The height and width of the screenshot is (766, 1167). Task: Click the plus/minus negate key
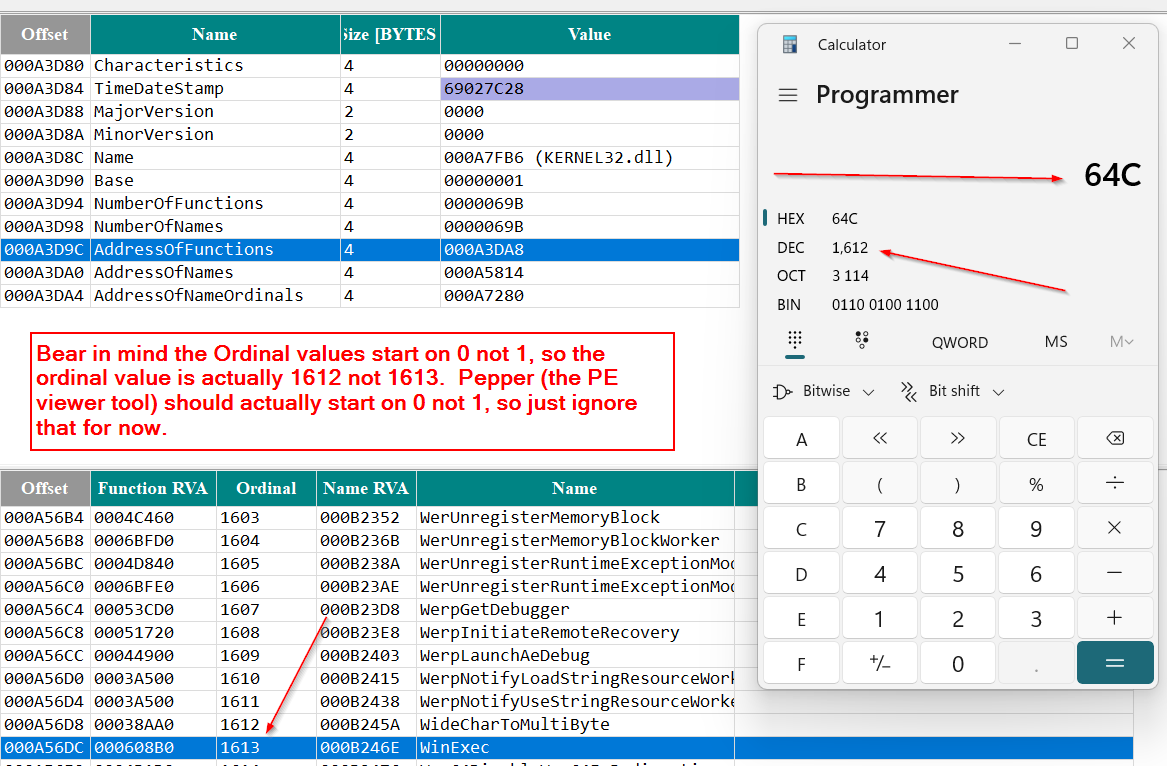[879, 663]
